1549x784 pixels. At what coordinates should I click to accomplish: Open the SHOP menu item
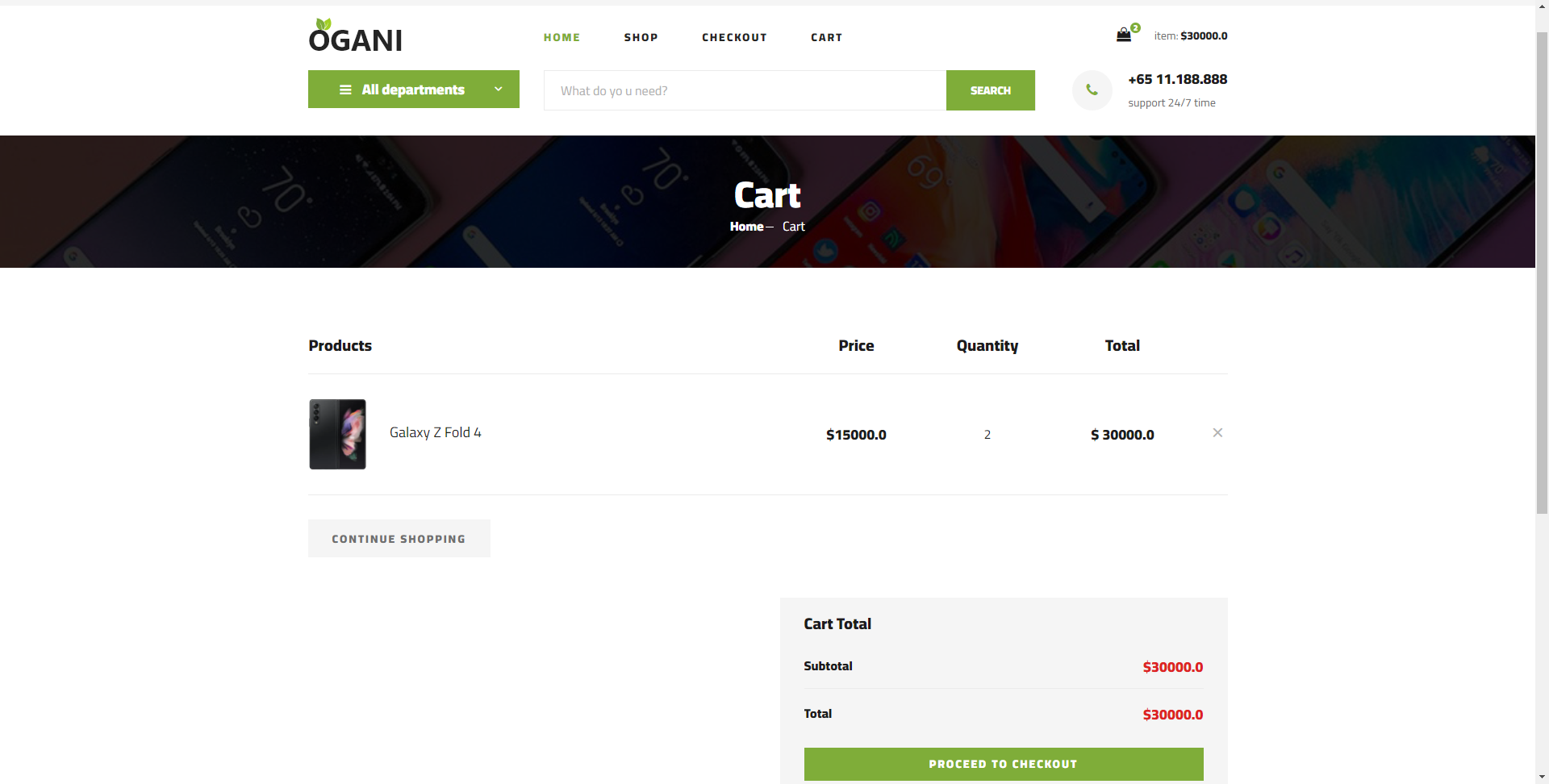pyautogui.click(x=641, y=37)
